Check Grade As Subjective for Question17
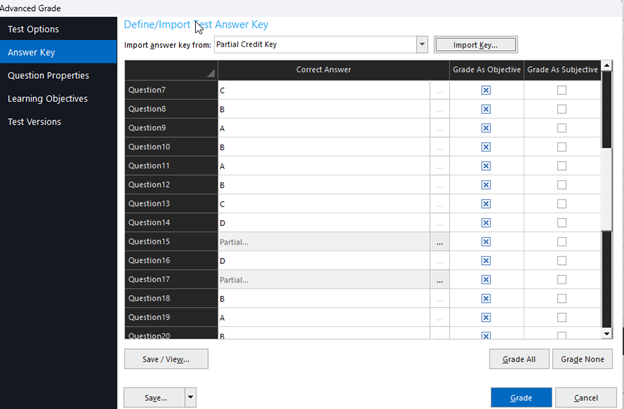 (561, 280)
